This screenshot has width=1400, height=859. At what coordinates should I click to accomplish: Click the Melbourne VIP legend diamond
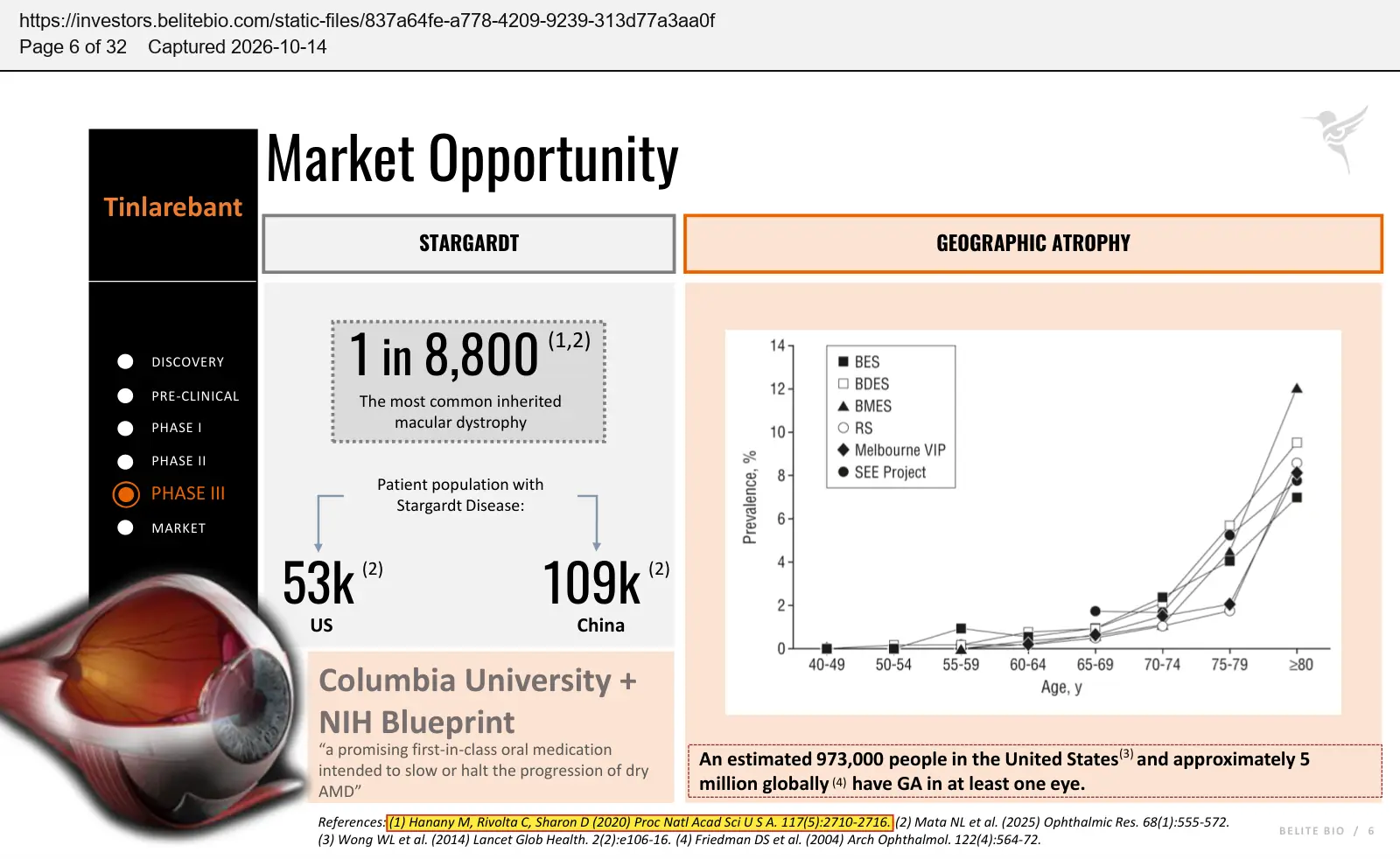pyautogui.click(x=843, y=450)
